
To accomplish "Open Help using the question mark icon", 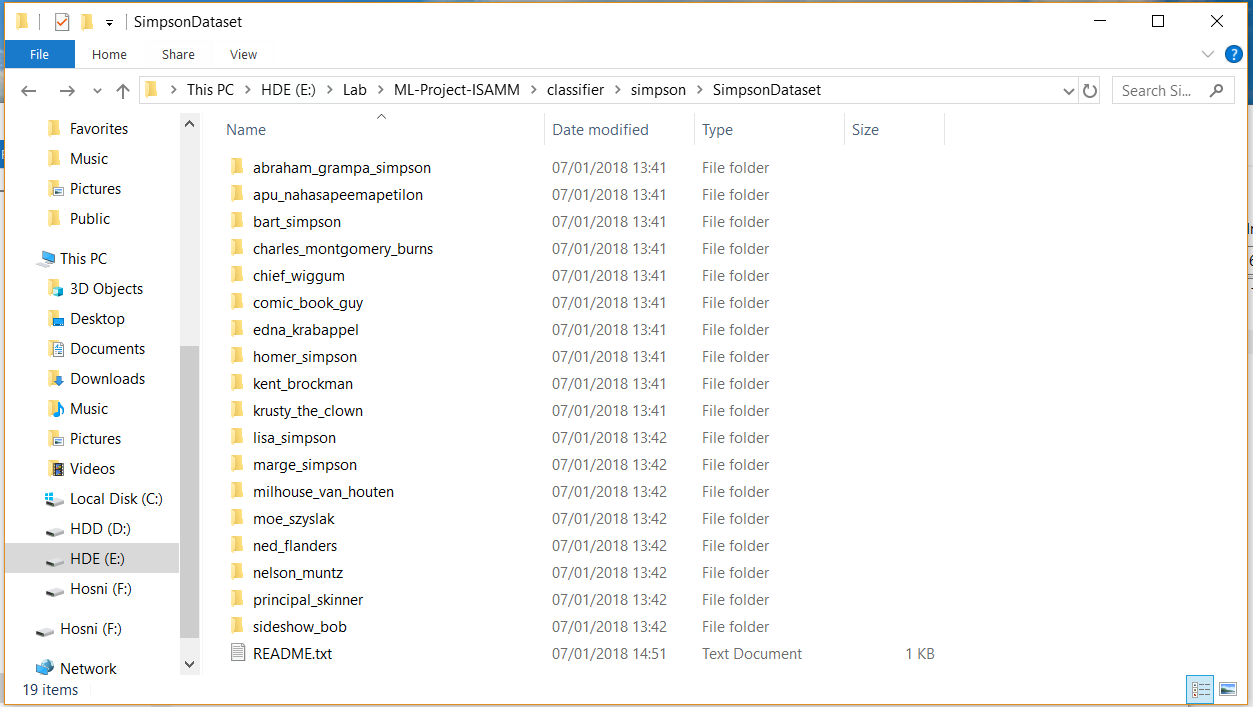I will point(1233,54).
